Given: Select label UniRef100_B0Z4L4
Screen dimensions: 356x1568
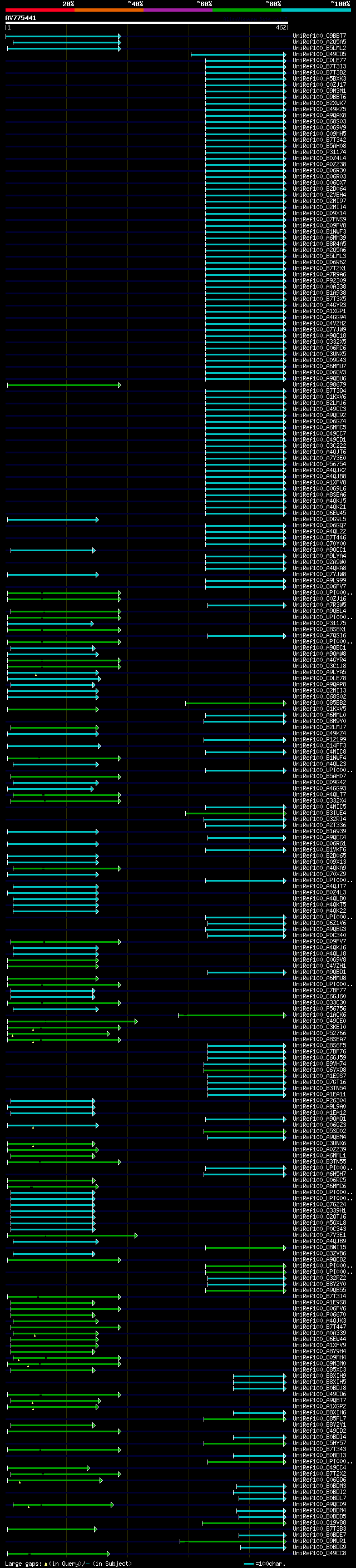Looking at the screenshot, I should pyautogui.click(x=319, y=159).
